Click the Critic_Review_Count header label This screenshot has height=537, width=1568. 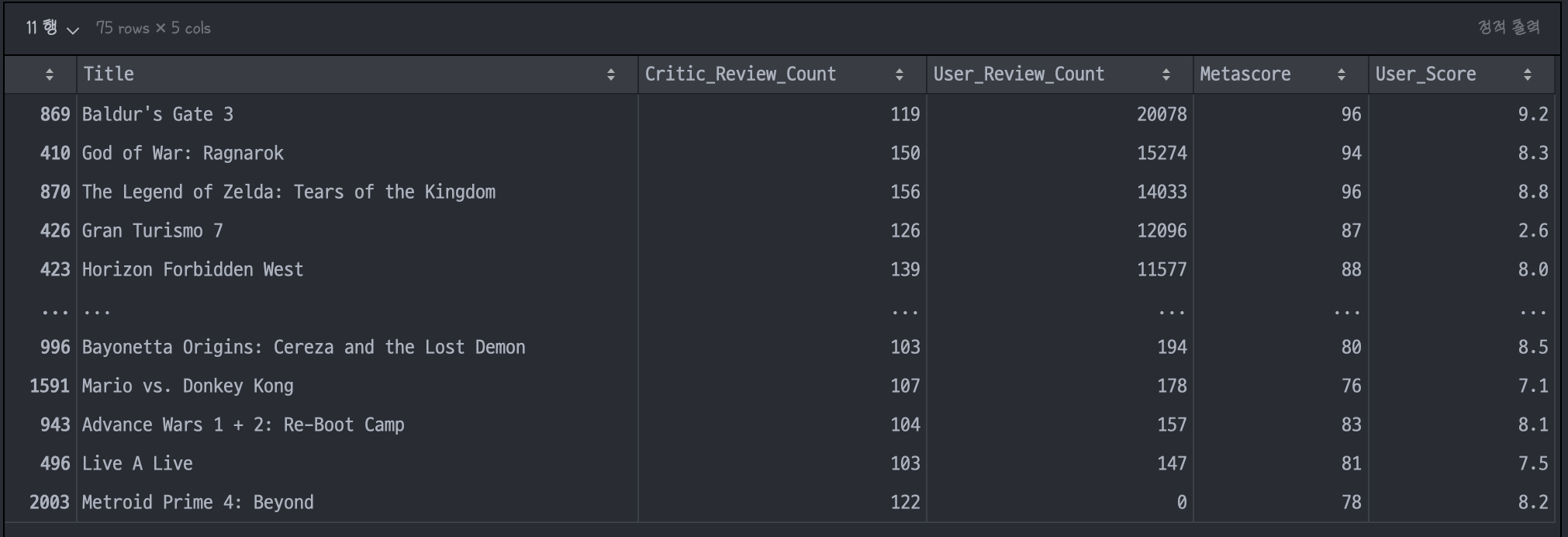point(741,74)
